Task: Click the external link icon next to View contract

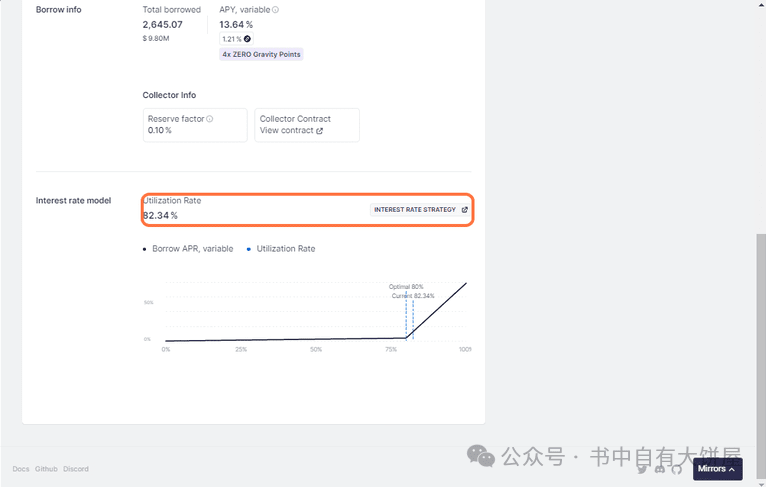Action: (x=319, y=131)
